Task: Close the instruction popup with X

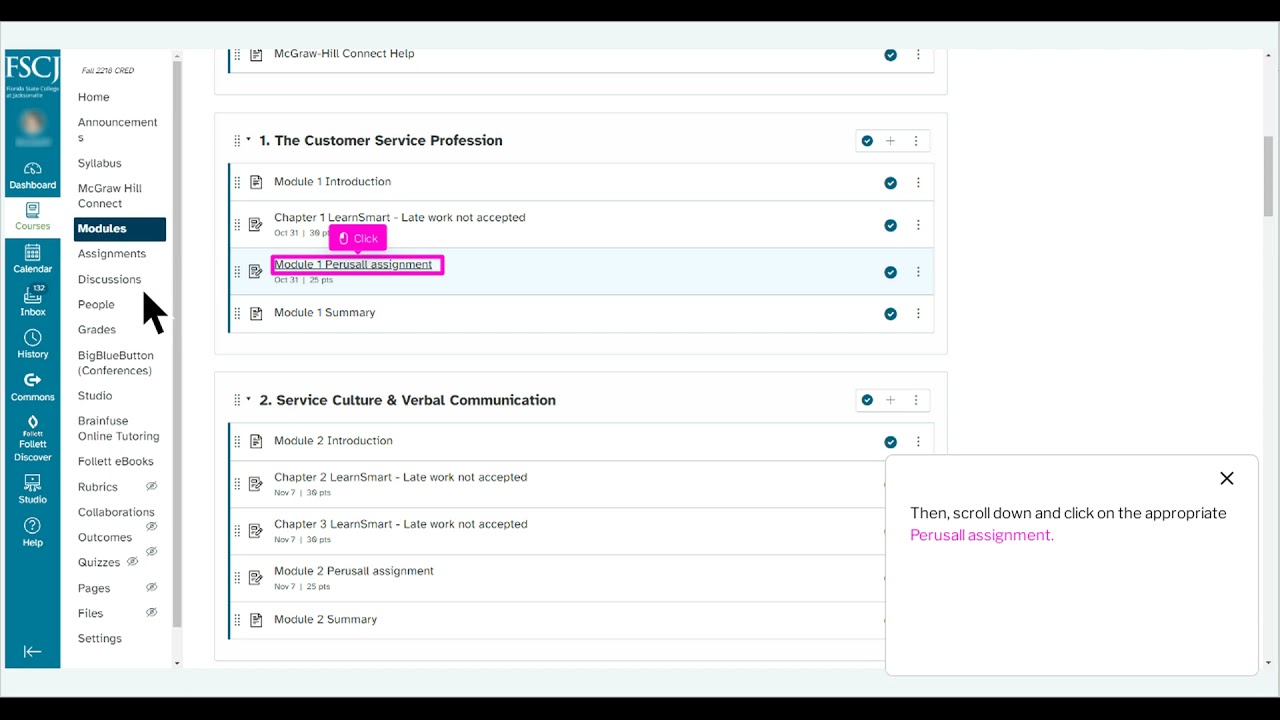Action: click(1227, 479)
